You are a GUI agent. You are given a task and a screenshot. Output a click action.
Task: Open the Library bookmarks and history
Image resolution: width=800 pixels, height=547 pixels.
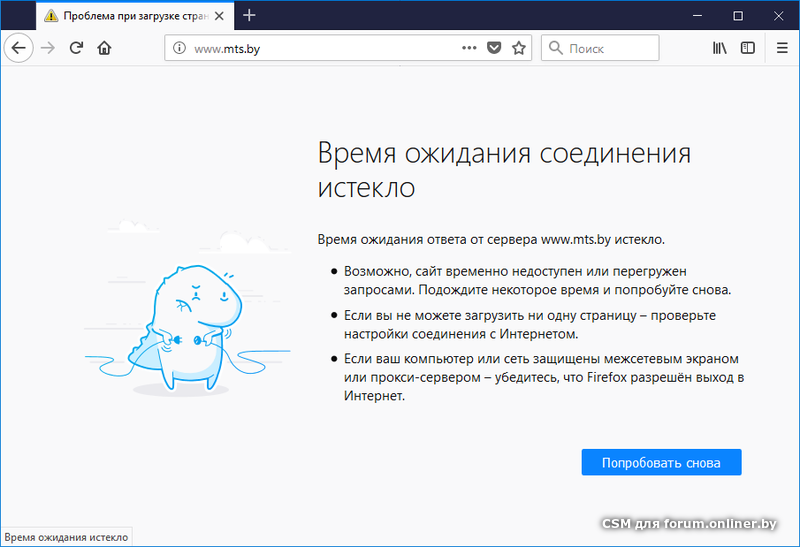click(719, 48)
